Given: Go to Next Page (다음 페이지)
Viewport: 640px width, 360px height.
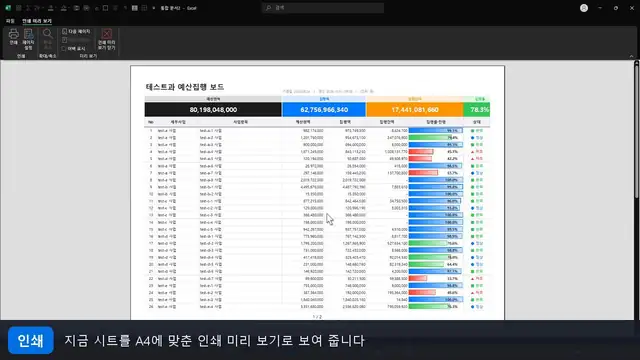Looking at the screenshot, I should click(76, 31).
